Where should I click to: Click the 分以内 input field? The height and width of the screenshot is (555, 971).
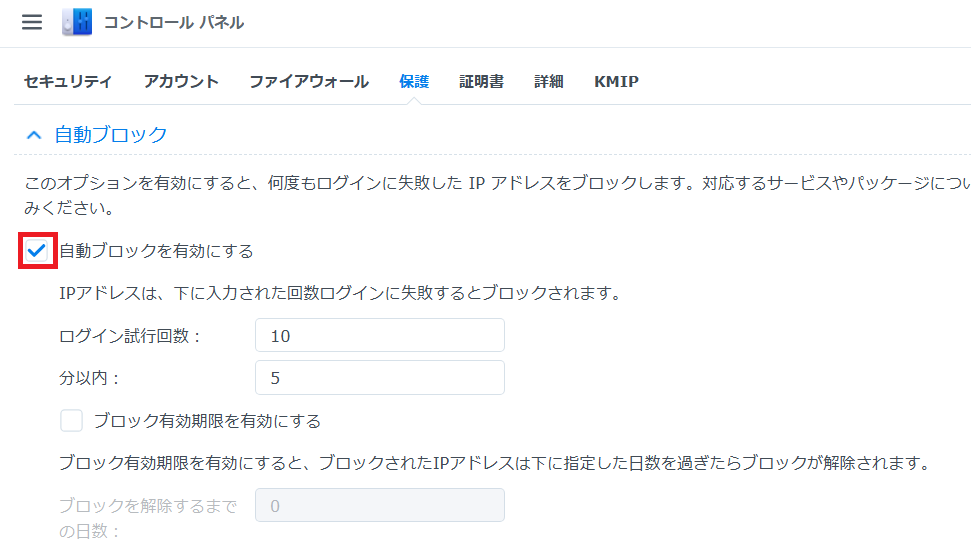tap(380, 377)
